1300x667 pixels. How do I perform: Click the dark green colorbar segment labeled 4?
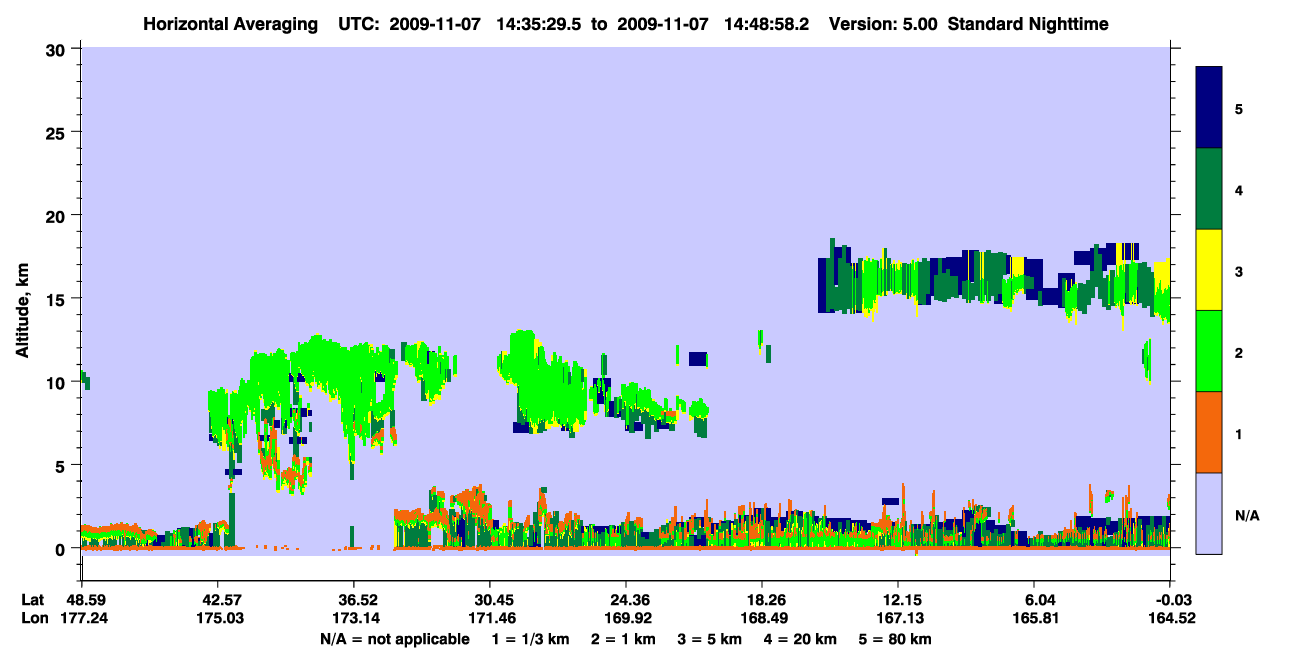pyautogui.click(x=1209, y=189)
